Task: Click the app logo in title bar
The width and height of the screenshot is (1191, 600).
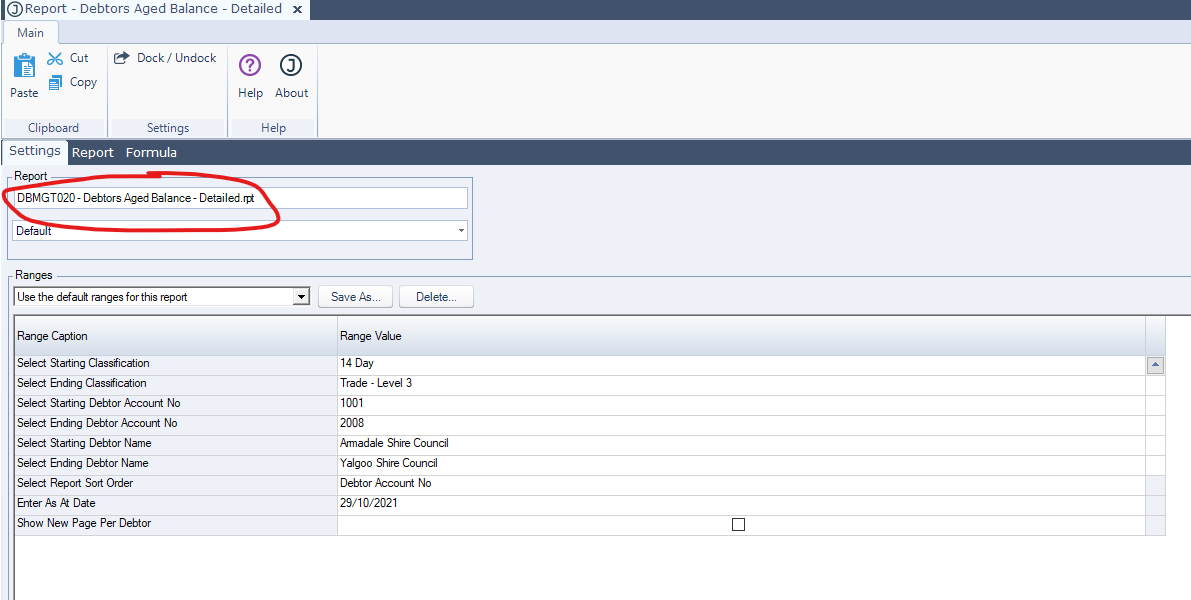Action: coord(14,9)
